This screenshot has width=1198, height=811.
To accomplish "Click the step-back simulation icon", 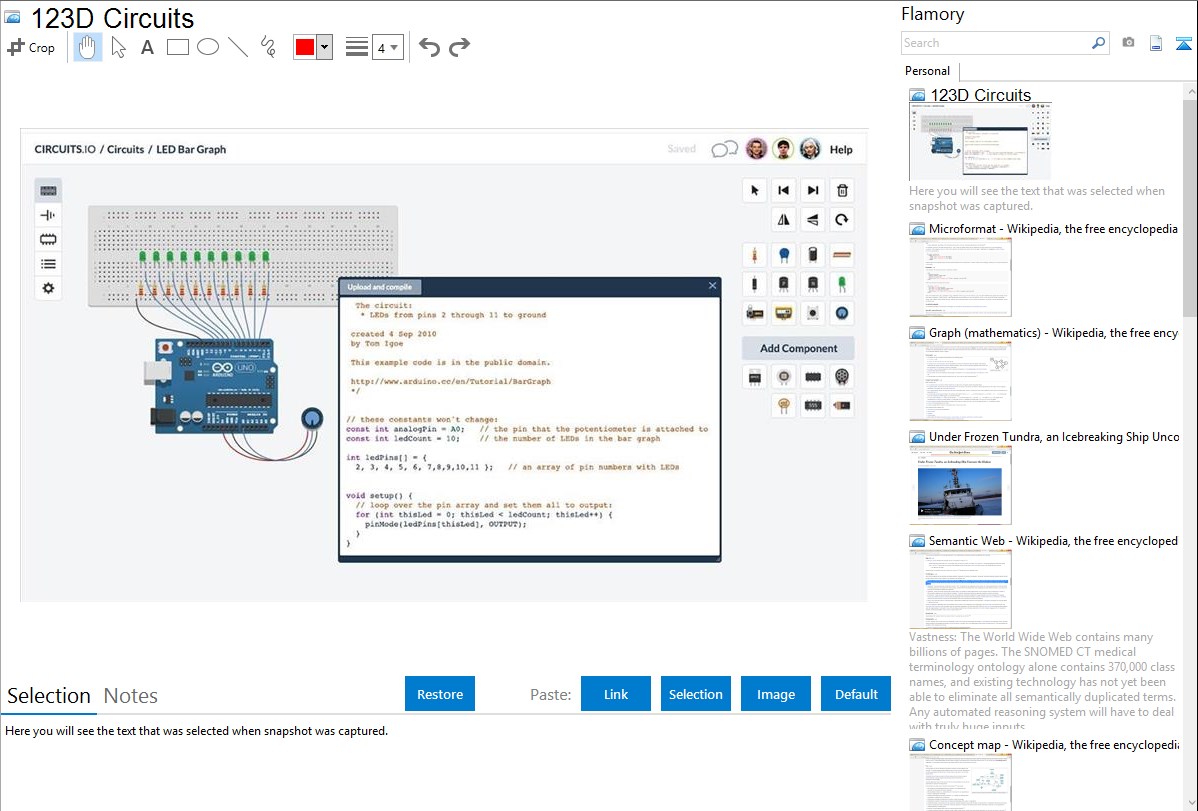I will (784, 190).
